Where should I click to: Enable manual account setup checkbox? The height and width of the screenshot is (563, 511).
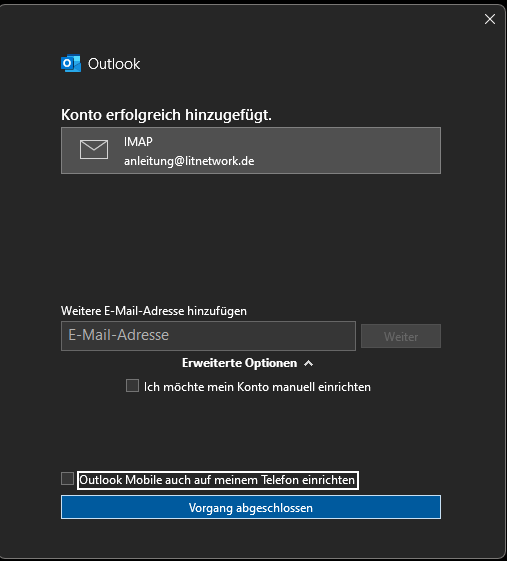tap(132, 386)
